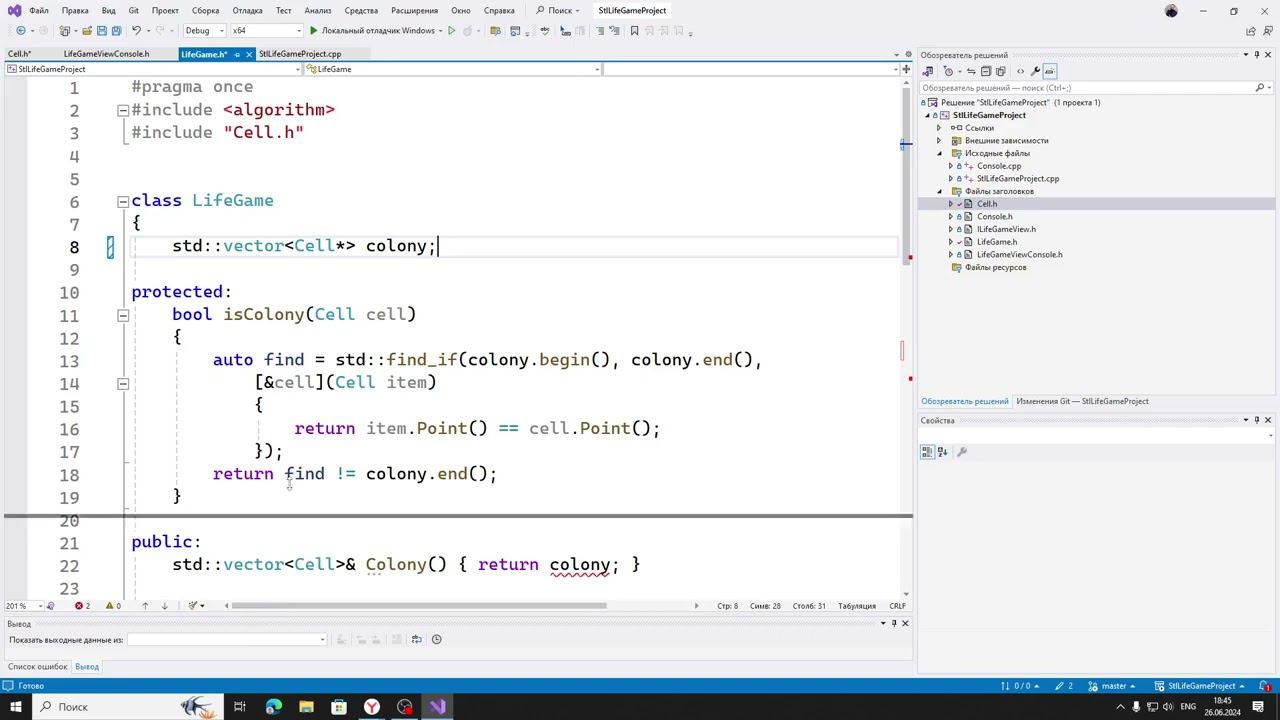The image size is (1280, 720).
Task: Open the zoom level 201 % dropdown
Action: (24, 606)
